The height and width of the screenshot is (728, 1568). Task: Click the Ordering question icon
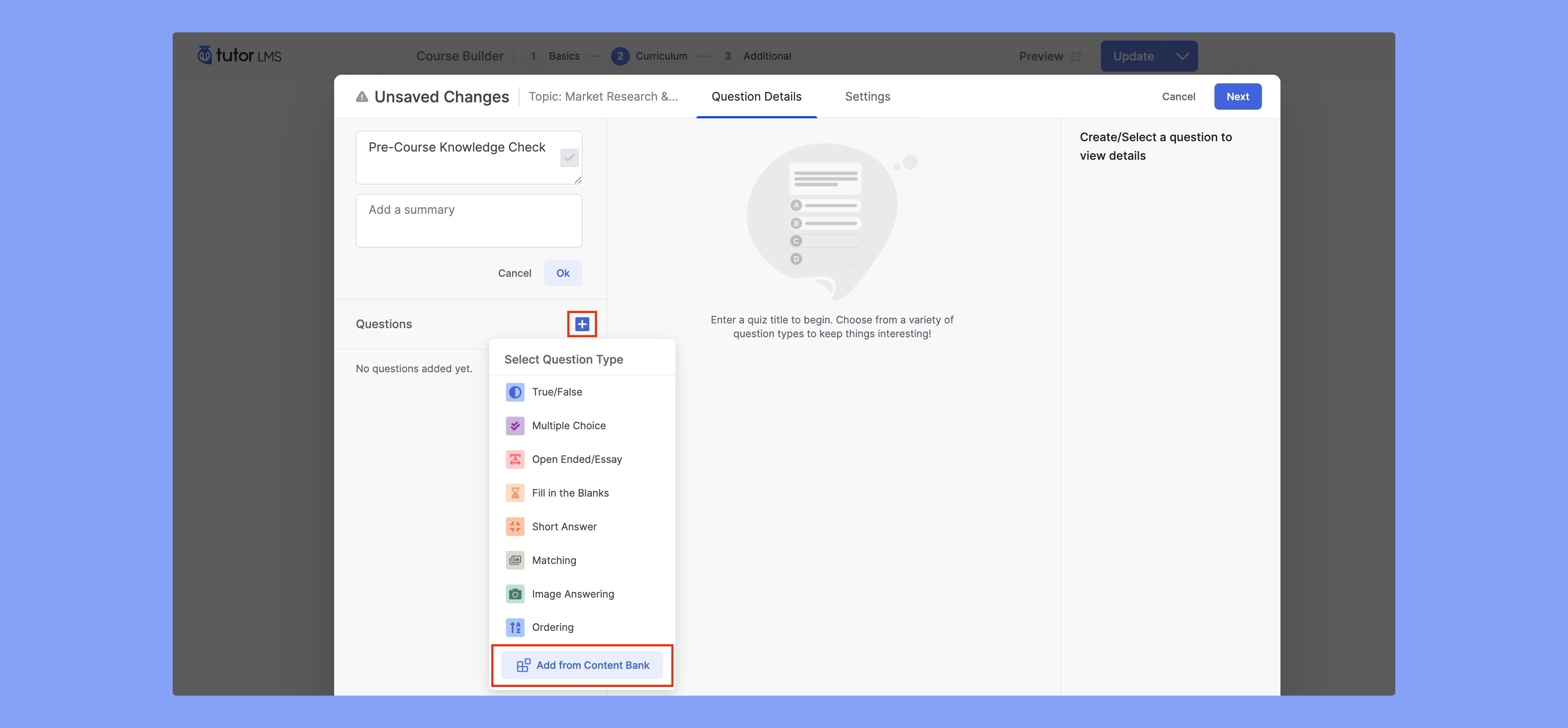click(x=515, y=627)
